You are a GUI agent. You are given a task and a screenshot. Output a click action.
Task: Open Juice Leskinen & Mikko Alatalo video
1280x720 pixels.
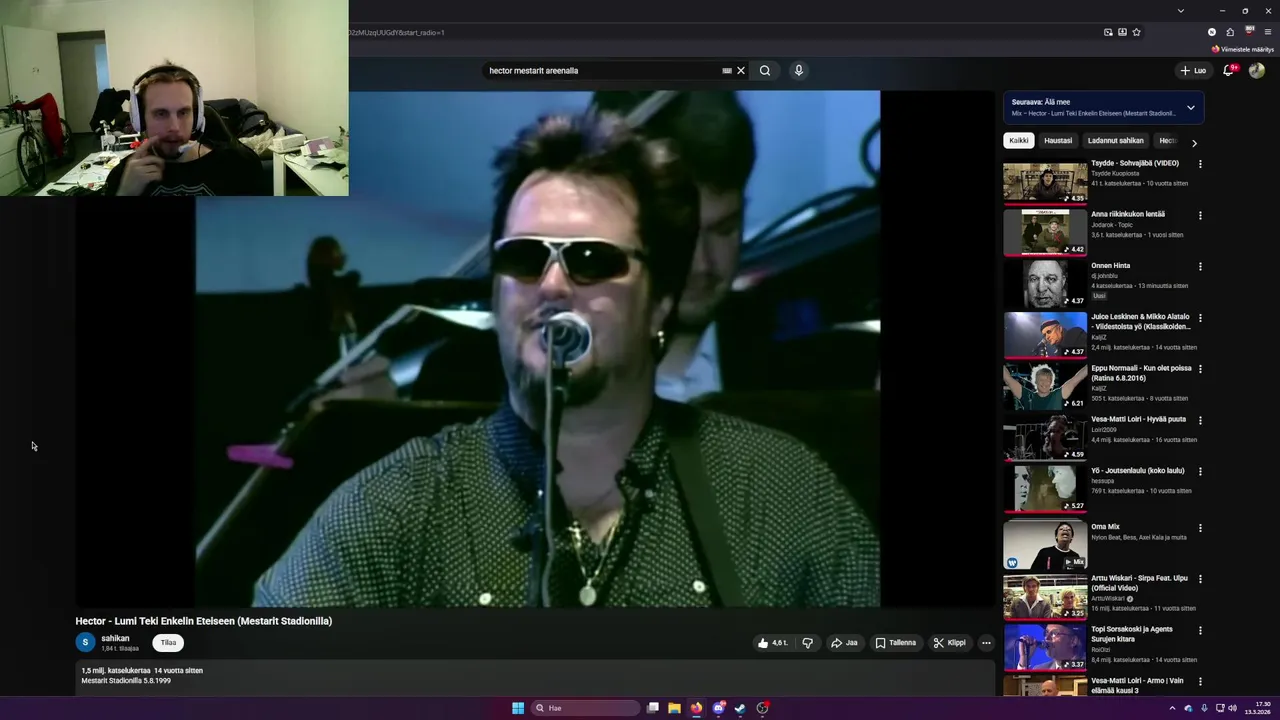pos(1141,322)
